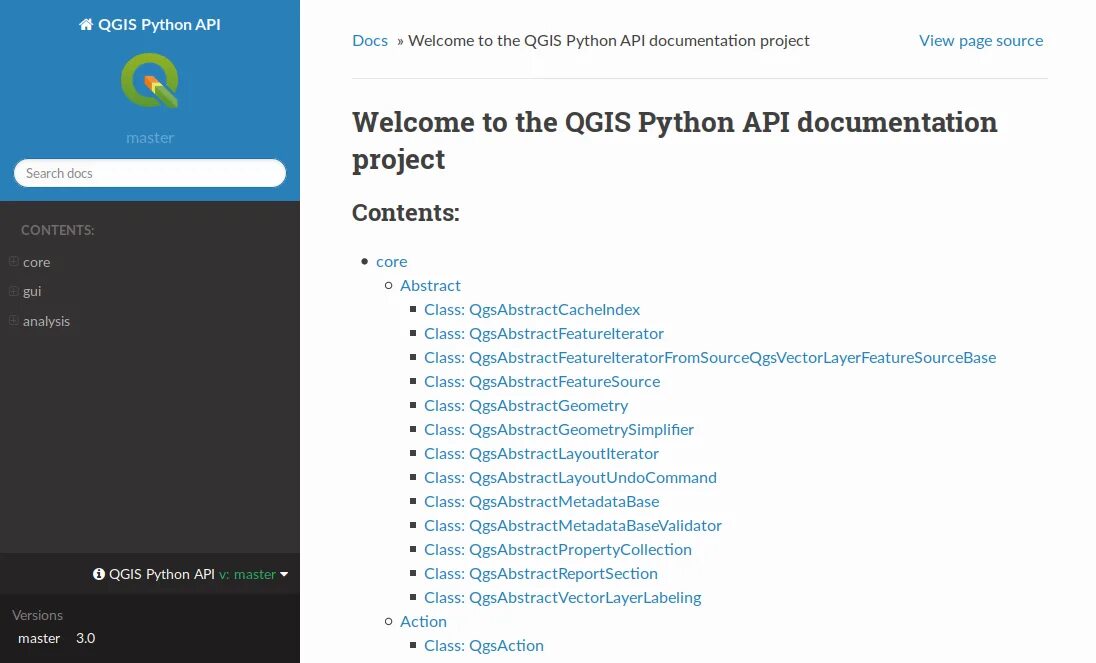This screenshot has height=663, width=1096.
Task: Open Class: QgsAbstractVectorLayerLabeling link
Action: 563,597
